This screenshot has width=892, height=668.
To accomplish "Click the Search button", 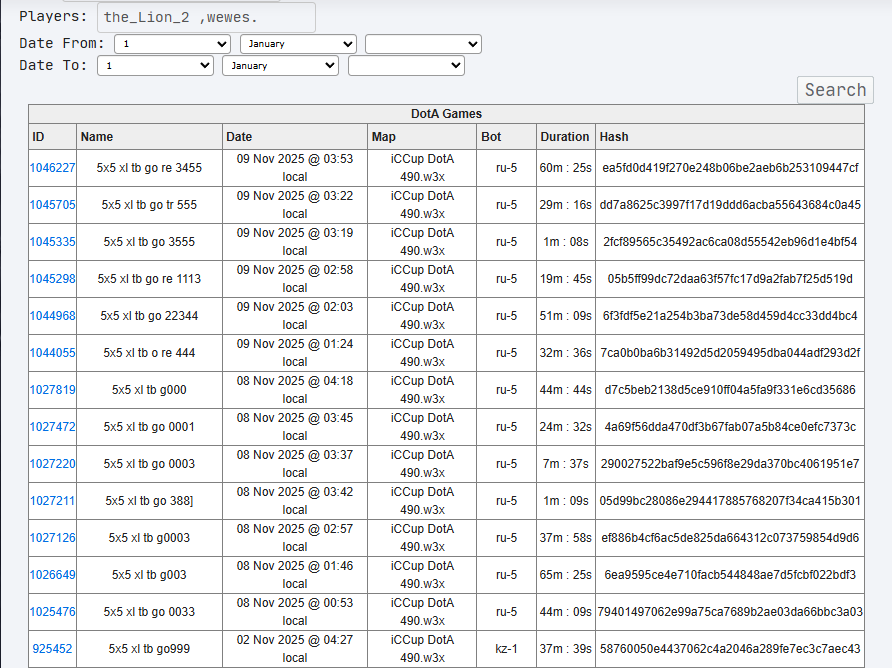I will pyautogui.click(x=835, y=90).
